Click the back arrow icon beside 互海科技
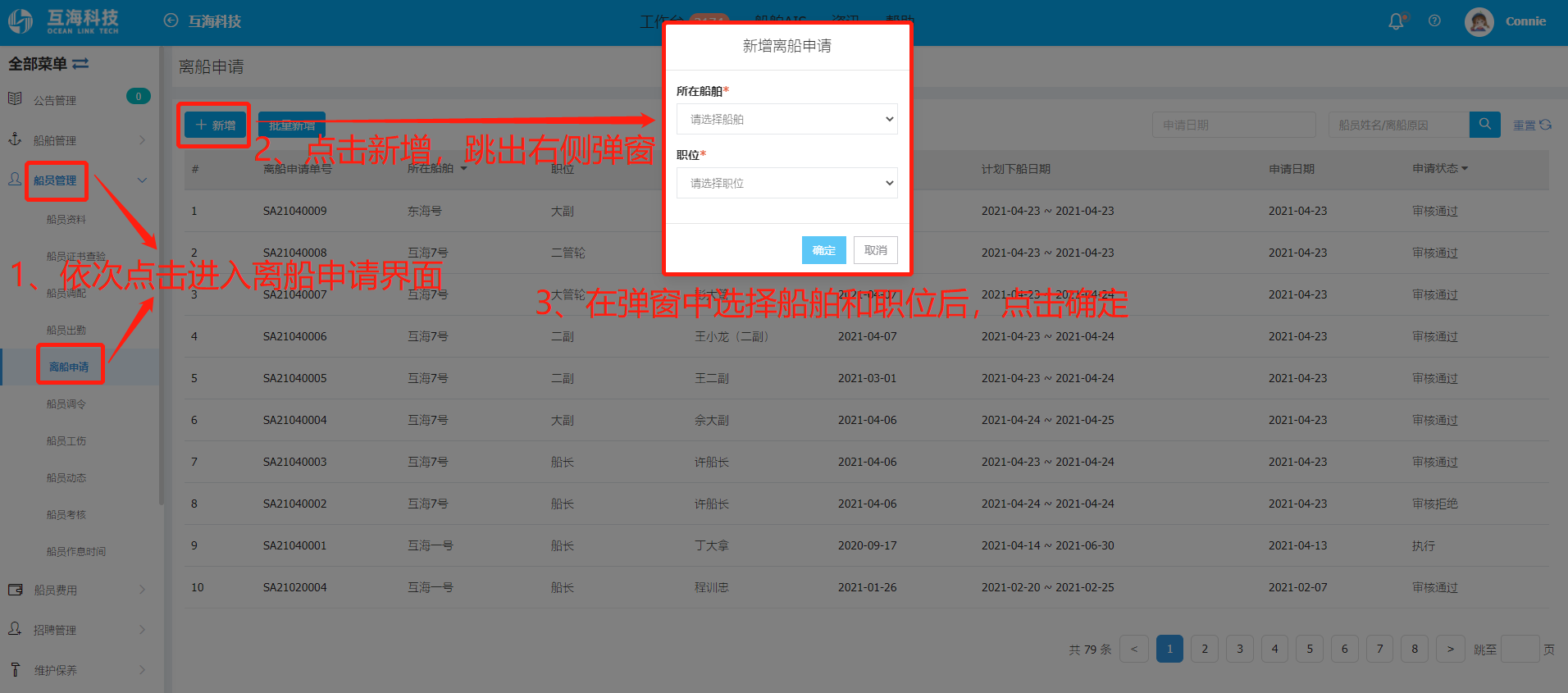This screenshot has width=1568, height=693. [x=171, y=21]
